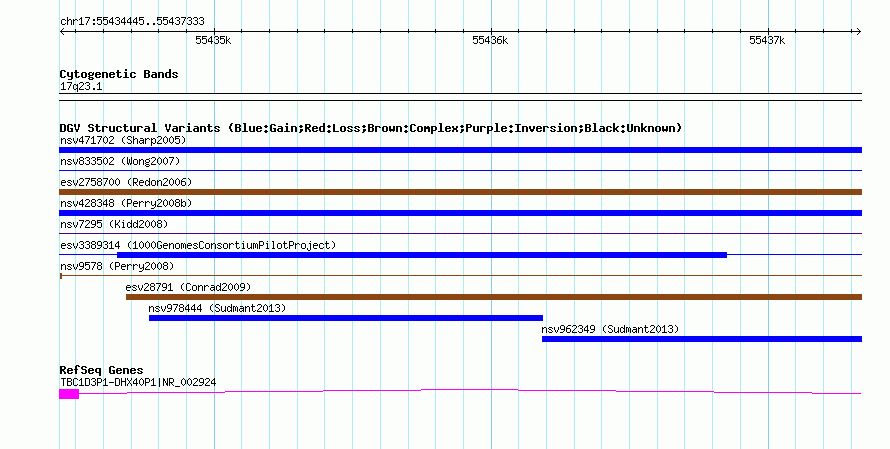Click the nsv833502 (Wong2007) label
The height and width of the screenshot is (449, 890).
pos(120,161)
